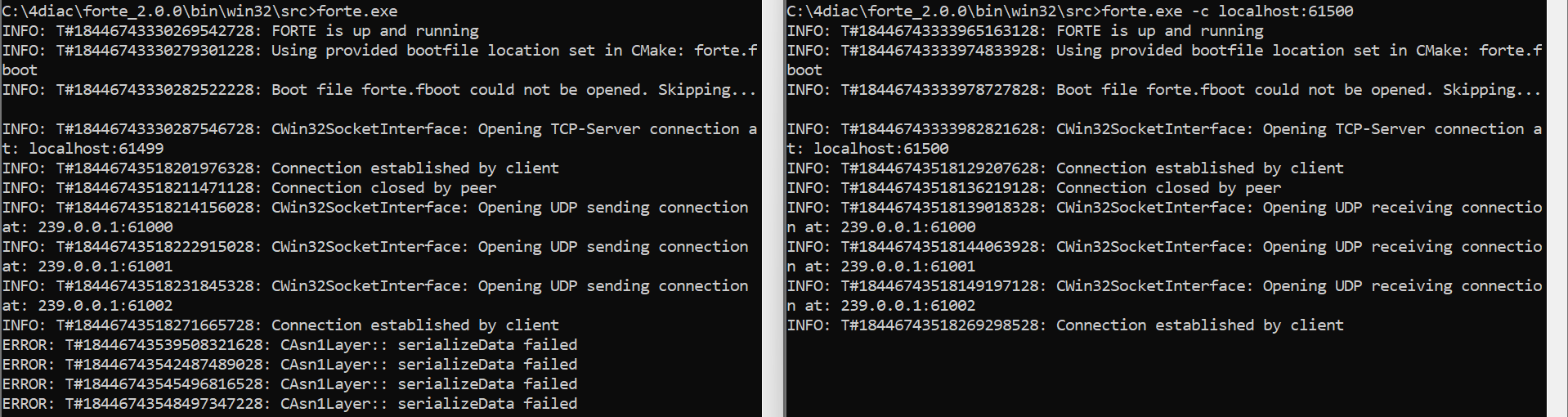Select '239.0.0.1:61001' address in left console
Screen dimensions: 1568x417
105,267
